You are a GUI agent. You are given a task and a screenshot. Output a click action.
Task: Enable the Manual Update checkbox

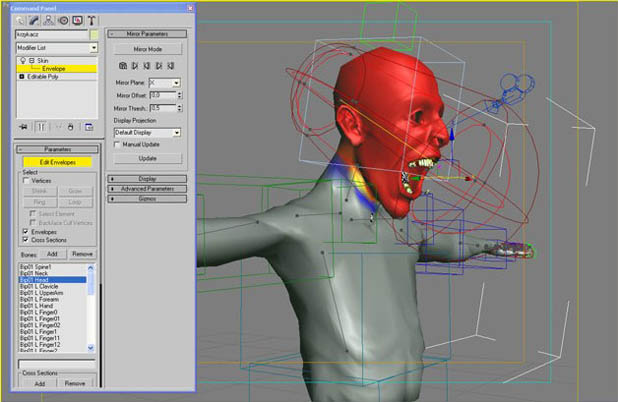pyautogui.click(x=117, y=145)
